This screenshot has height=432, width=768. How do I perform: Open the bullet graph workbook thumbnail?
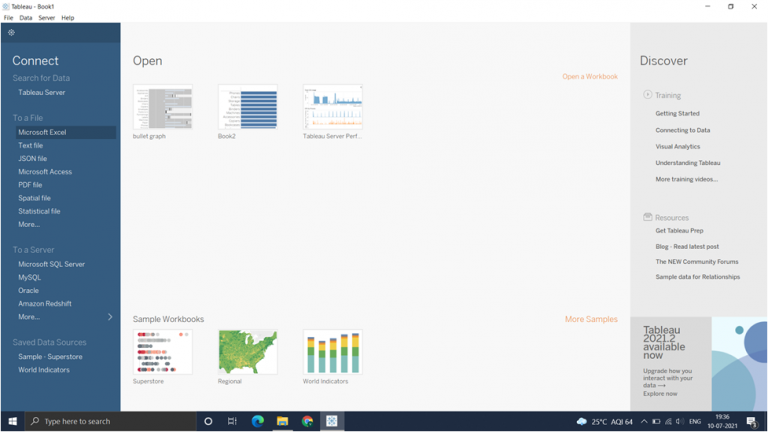point(163,107)
